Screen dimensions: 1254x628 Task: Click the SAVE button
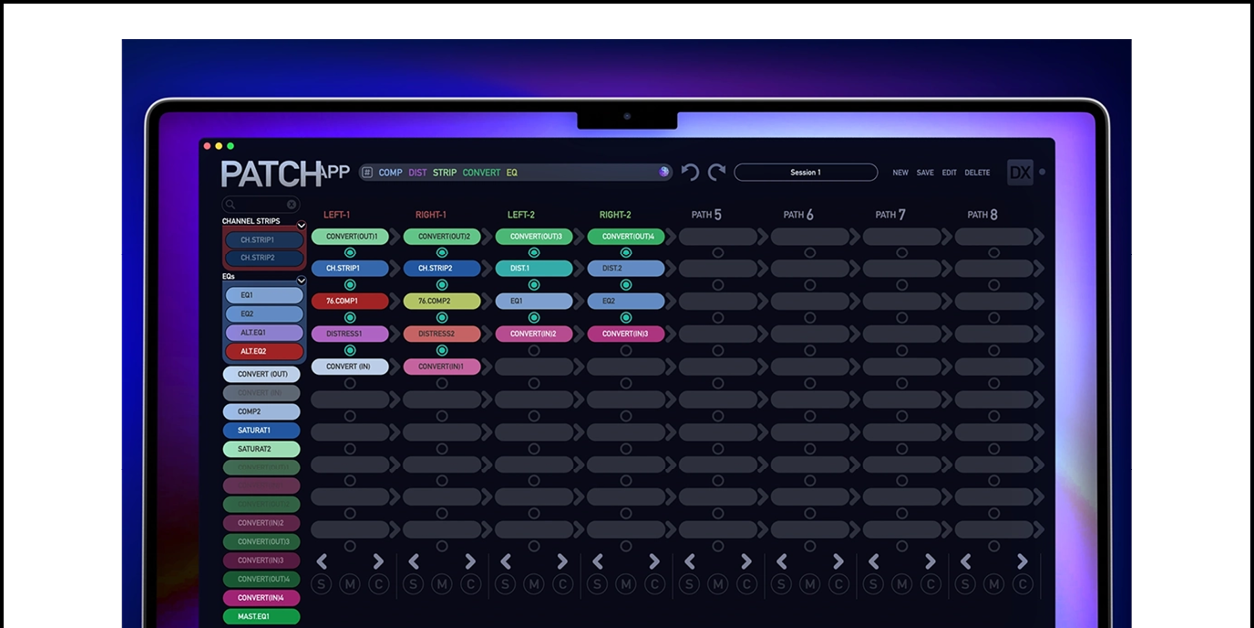pyautogui.click(x=925, y=173)
